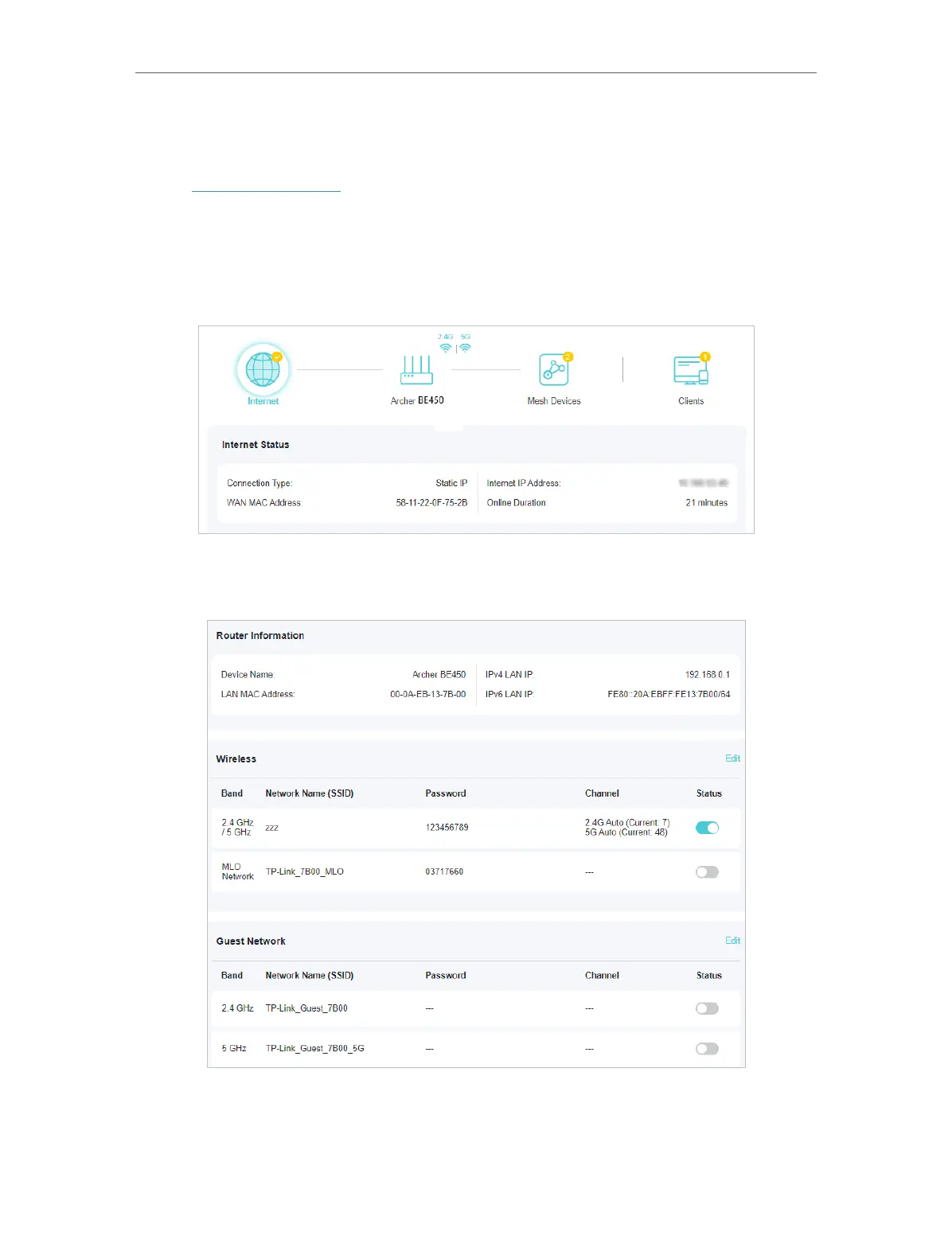Click the wireless password 123456789
Image resolution: width=952 pixels, height=1259 pixels.
pos(447,828)
